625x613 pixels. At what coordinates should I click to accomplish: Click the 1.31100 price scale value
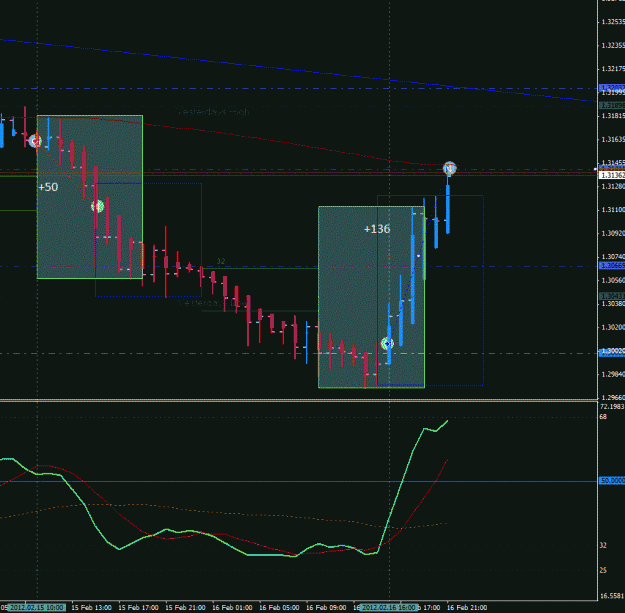(613, 210)
